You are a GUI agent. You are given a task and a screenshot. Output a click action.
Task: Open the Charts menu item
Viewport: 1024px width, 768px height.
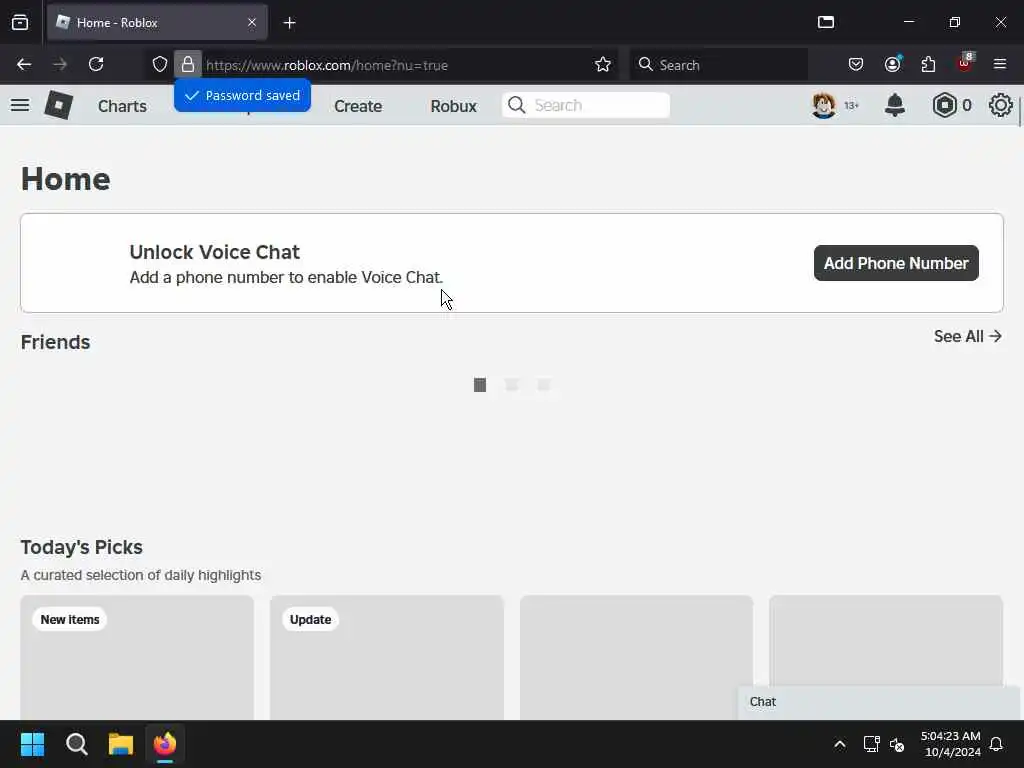tap(122, 106)
